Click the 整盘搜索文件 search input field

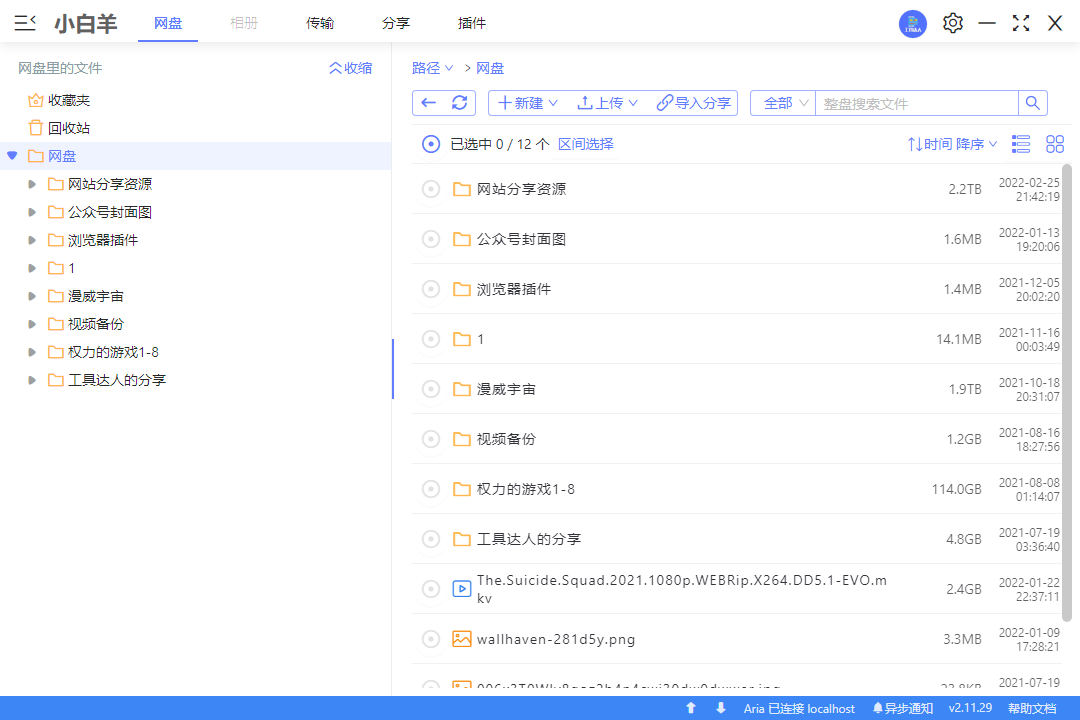[x=915, y=103]
